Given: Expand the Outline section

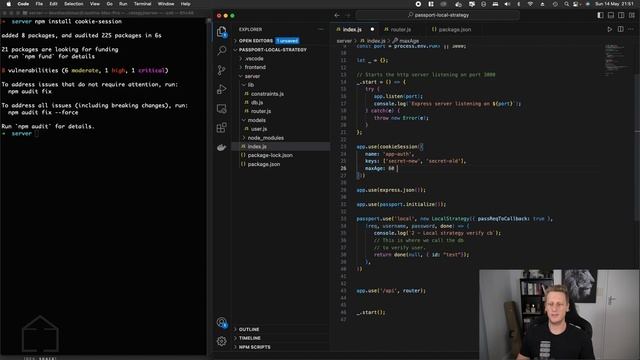Looking at the screenshot, I should 249,329.
